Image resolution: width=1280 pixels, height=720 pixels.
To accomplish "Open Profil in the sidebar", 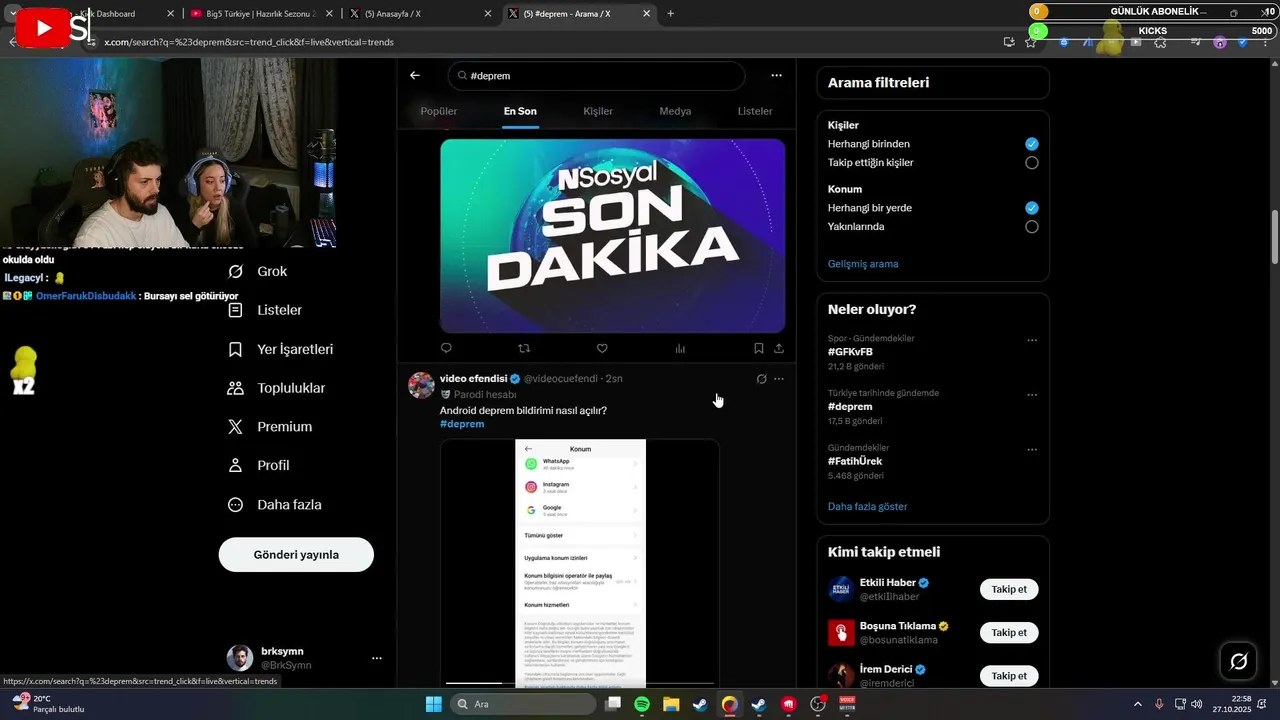I will (259, 465).
